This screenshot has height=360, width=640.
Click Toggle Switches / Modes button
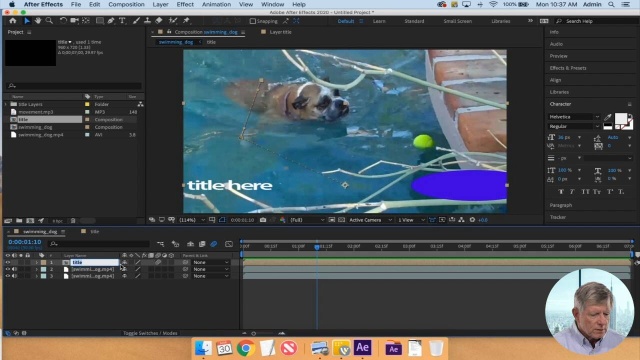[x=150, y=333]
